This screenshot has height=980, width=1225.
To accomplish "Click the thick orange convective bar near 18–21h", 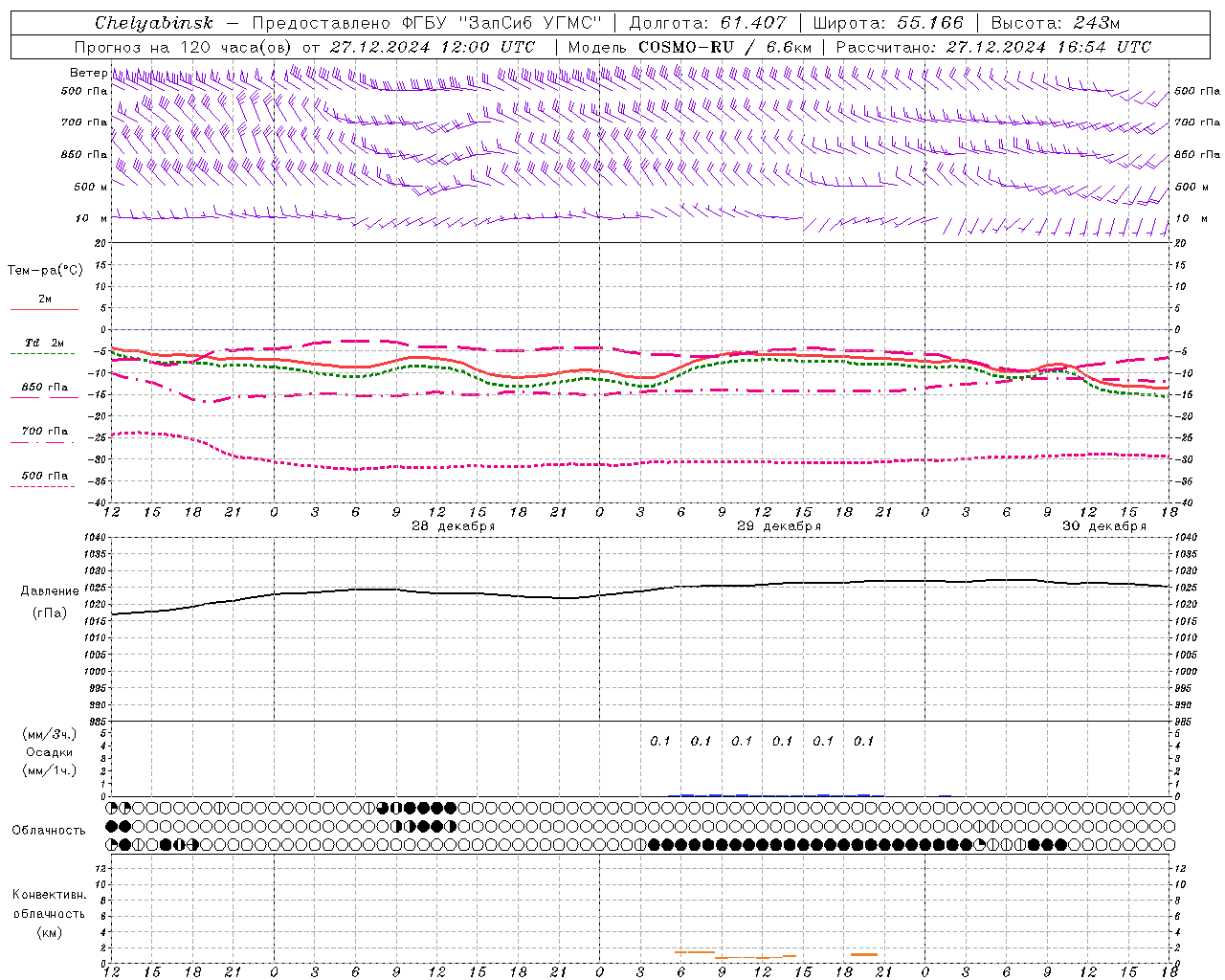I will click(864, 954).
